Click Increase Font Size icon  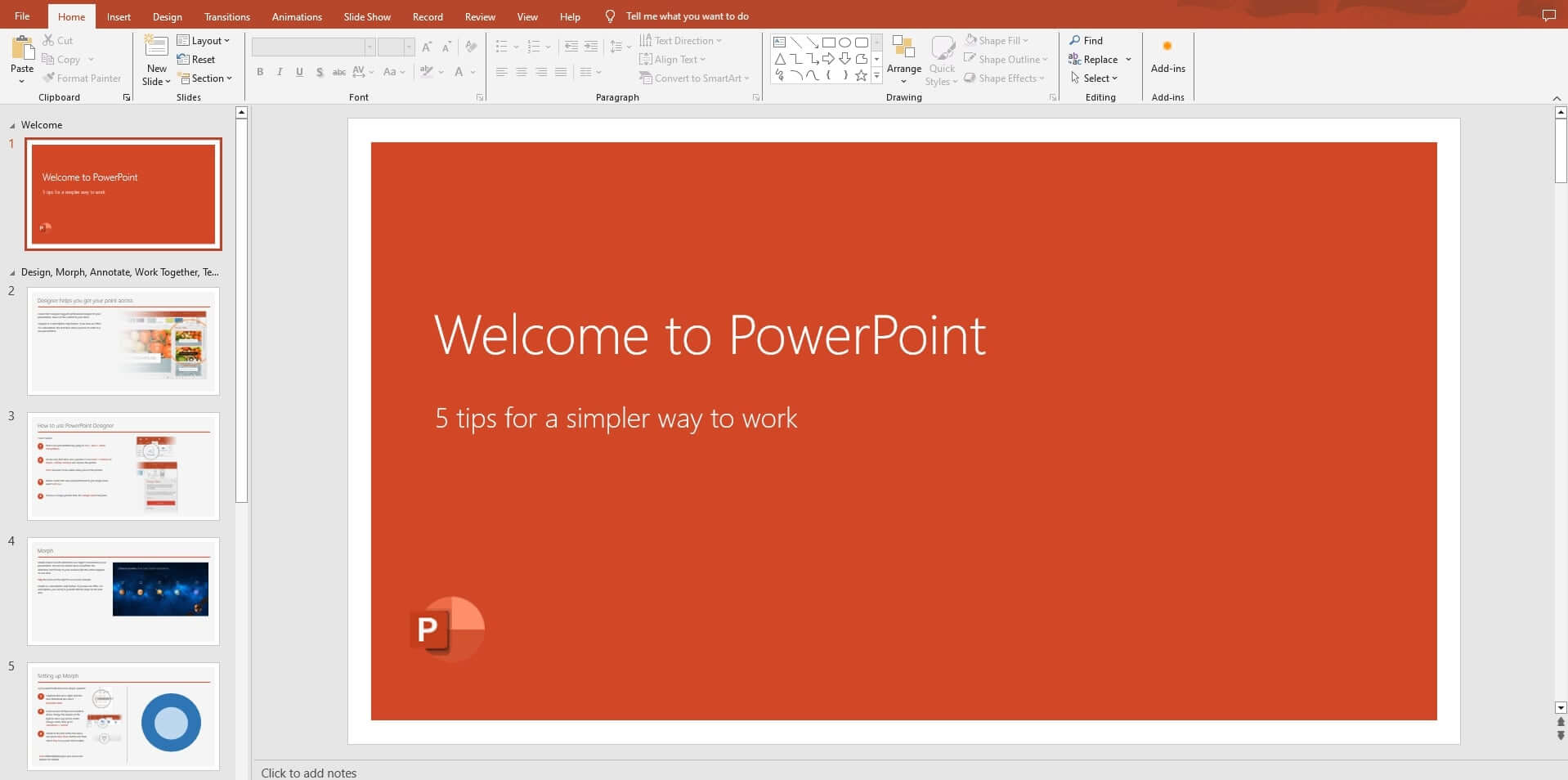tap(427, 47)
